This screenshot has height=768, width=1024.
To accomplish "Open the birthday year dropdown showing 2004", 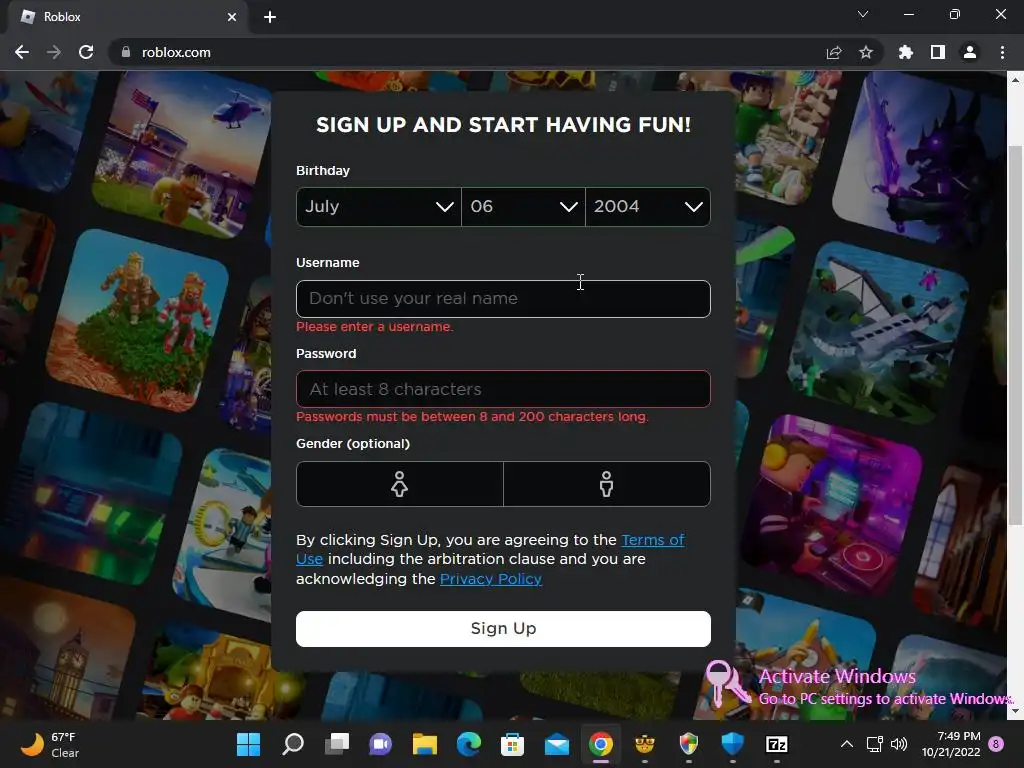I will point(648,207).
